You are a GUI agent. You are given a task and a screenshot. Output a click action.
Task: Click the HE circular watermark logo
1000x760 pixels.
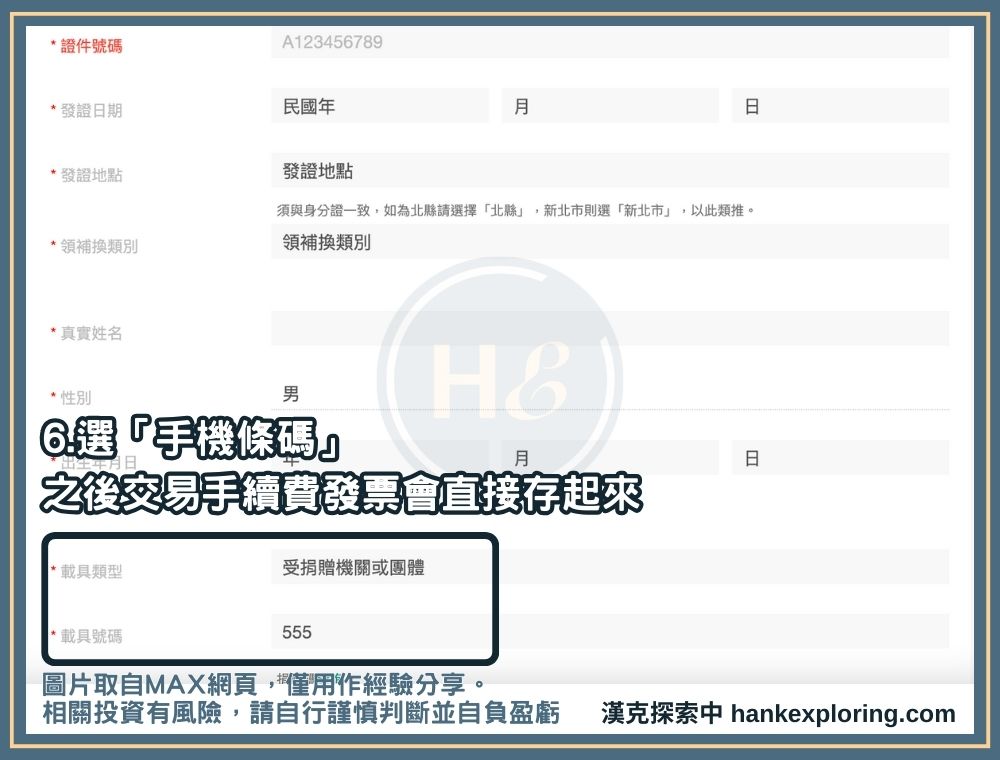tap(499, 380)
